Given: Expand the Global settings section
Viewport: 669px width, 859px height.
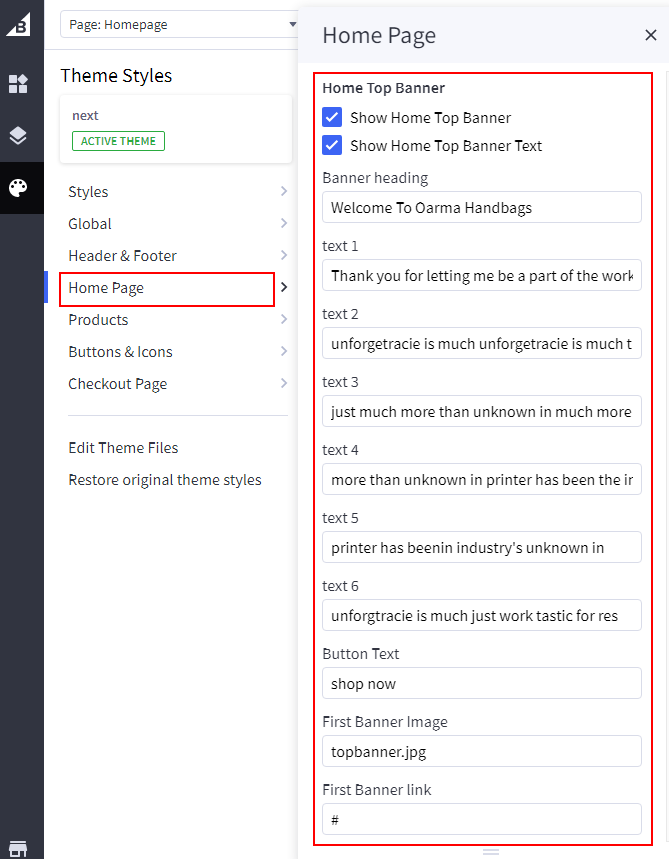Looking at the screenshot, I should [177, 224].
